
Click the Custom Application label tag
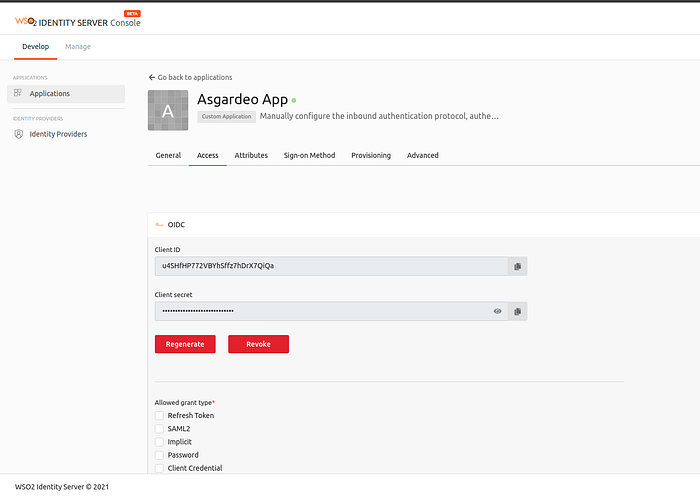226,116
